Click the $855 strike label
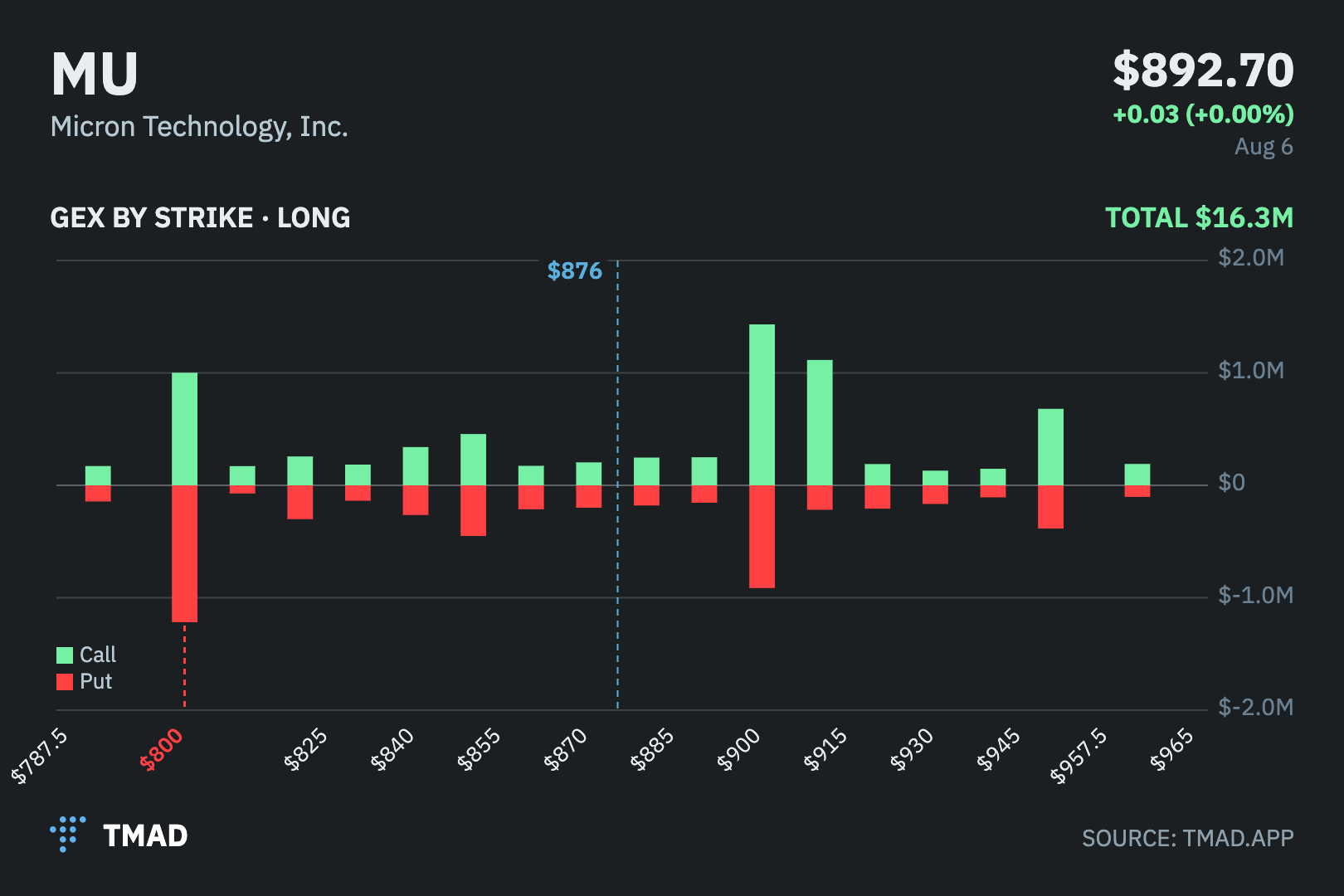 click(479, 750)
